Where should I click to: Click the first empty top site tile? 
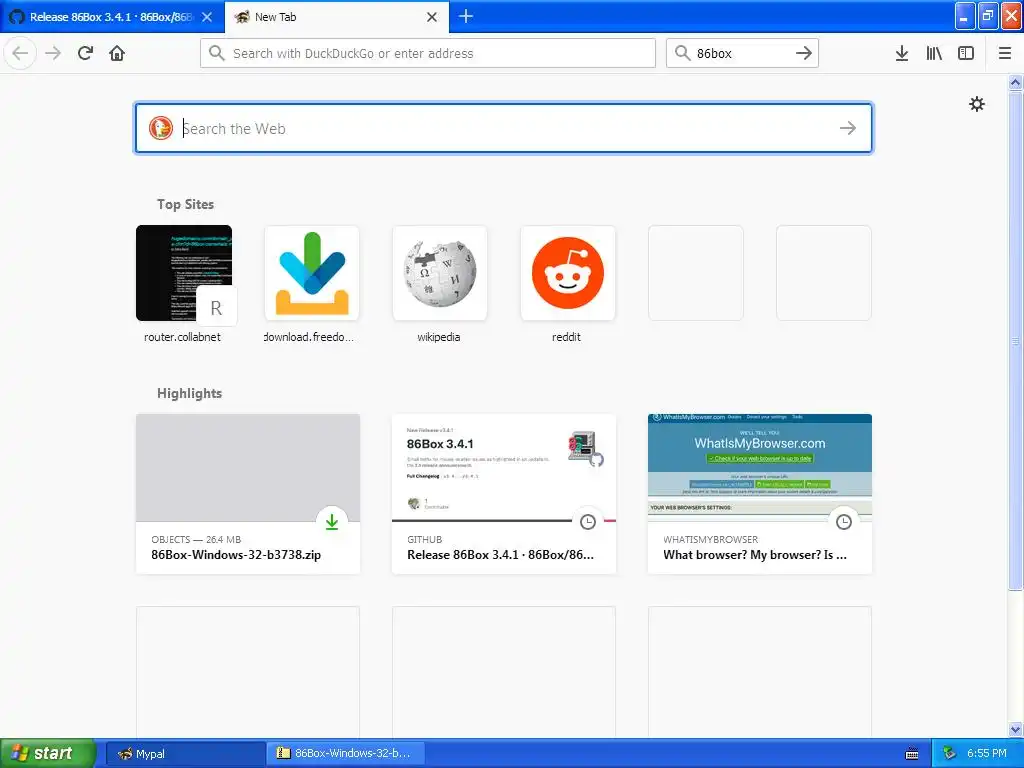pyautogui.click(x=696, y=273)
